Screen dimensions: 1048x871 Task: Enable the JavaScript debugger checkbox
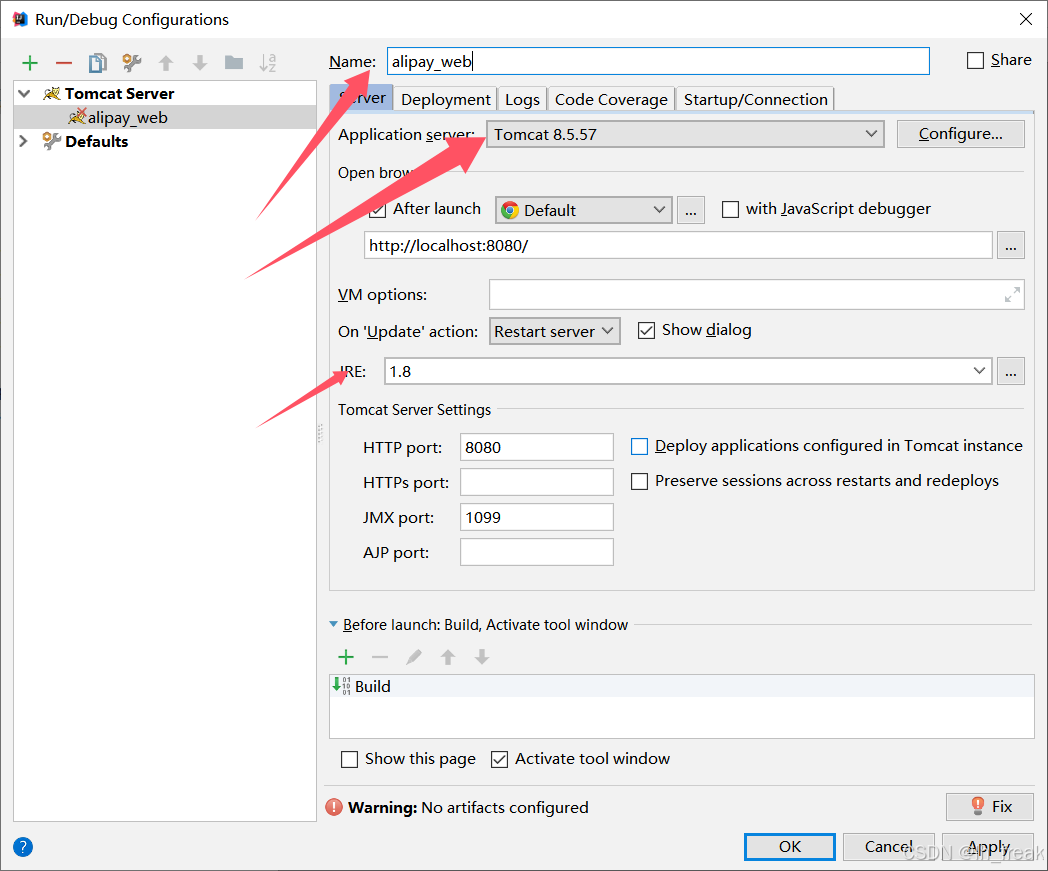click(x=731, y=209)
